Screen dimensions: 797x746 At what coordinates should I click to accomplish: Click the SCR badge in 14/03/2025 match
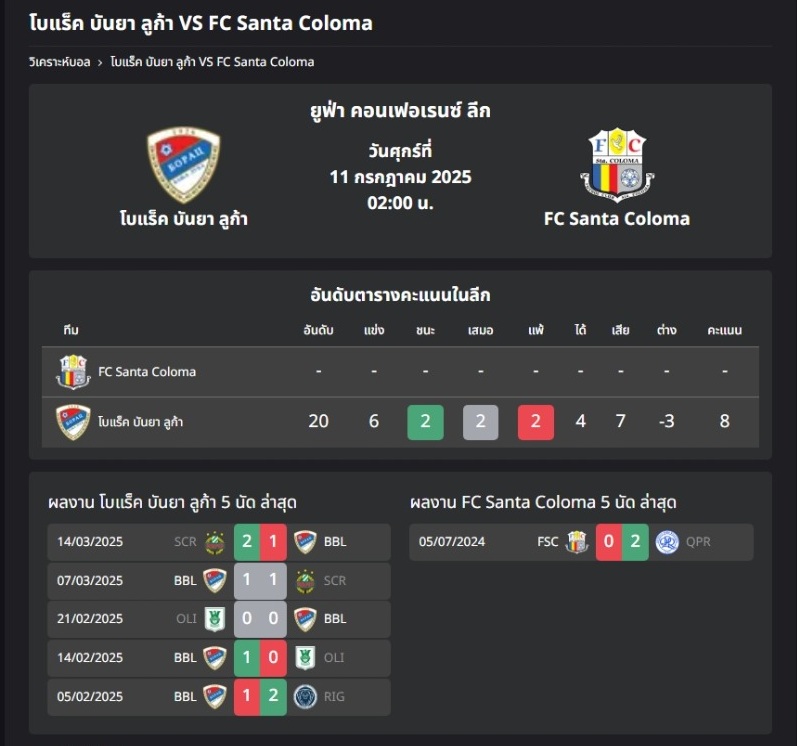click(x=214, y=542)
